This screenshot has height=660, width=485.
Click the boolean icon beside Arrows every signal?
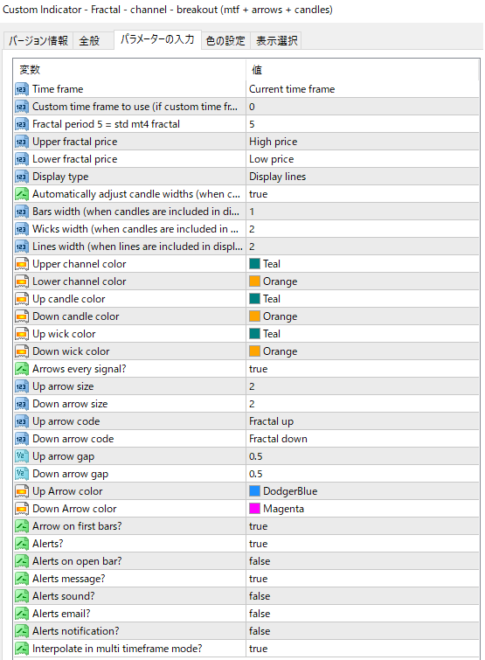[x=22, y=369]
